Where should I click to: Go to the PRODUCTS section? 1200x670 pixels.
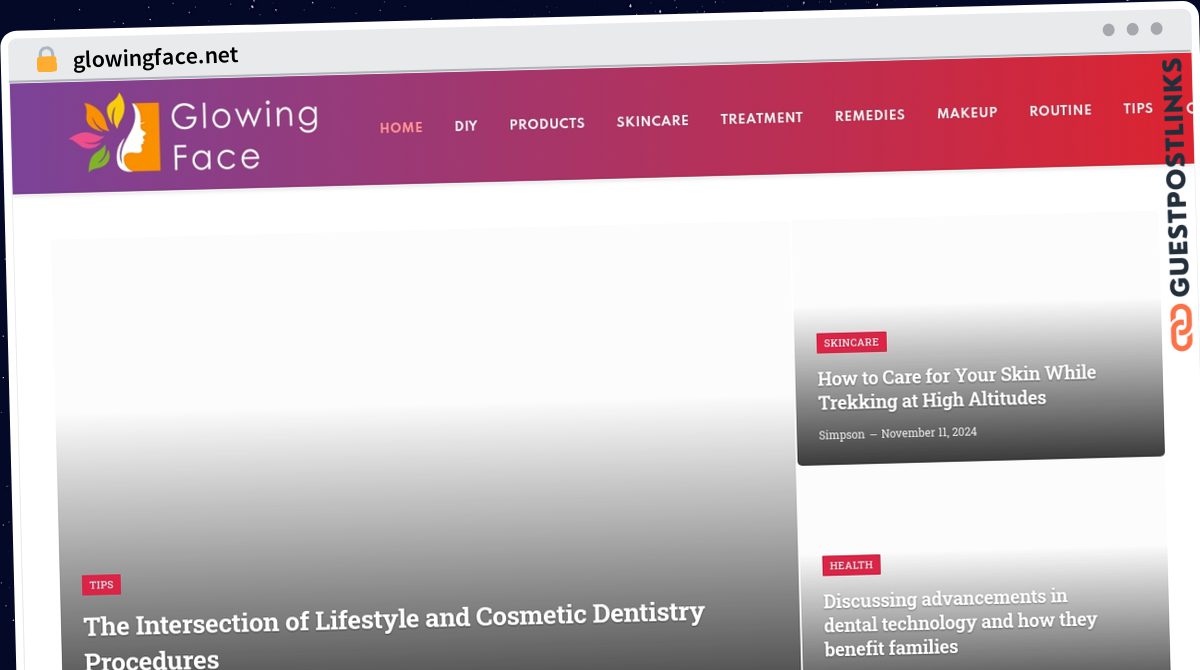tap(547, 124)
